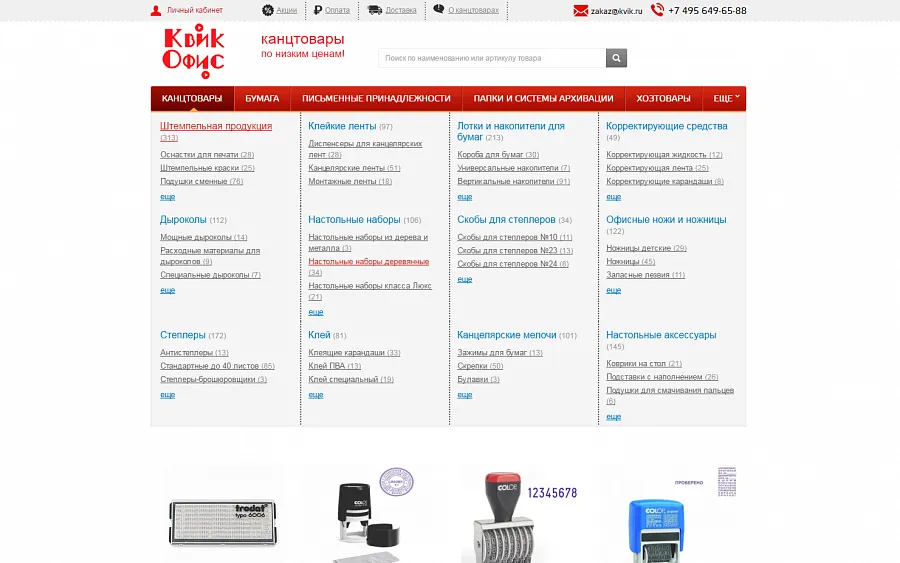
Task: Click the magnifier search button
Action: [616, 58]
